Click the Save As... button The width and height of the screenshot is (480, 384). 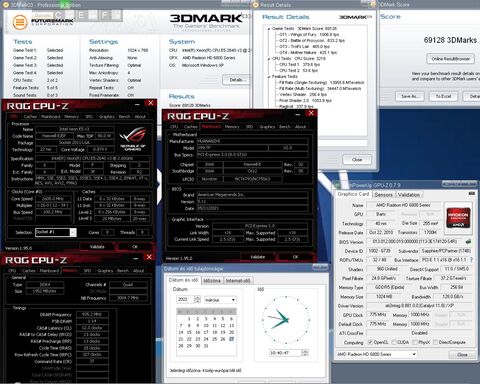[410, 96]
